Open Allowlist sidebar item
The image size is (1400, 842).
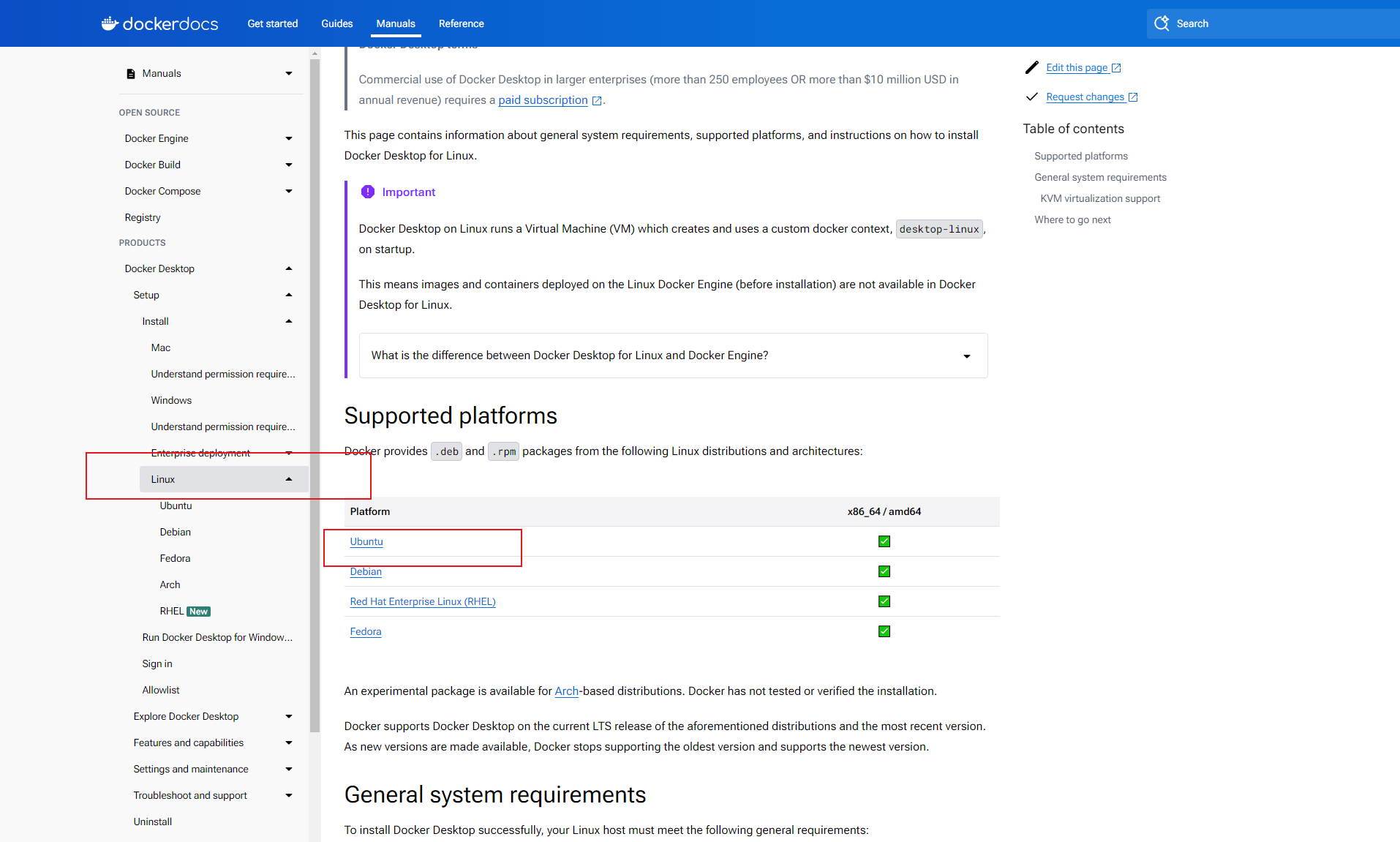160,691
